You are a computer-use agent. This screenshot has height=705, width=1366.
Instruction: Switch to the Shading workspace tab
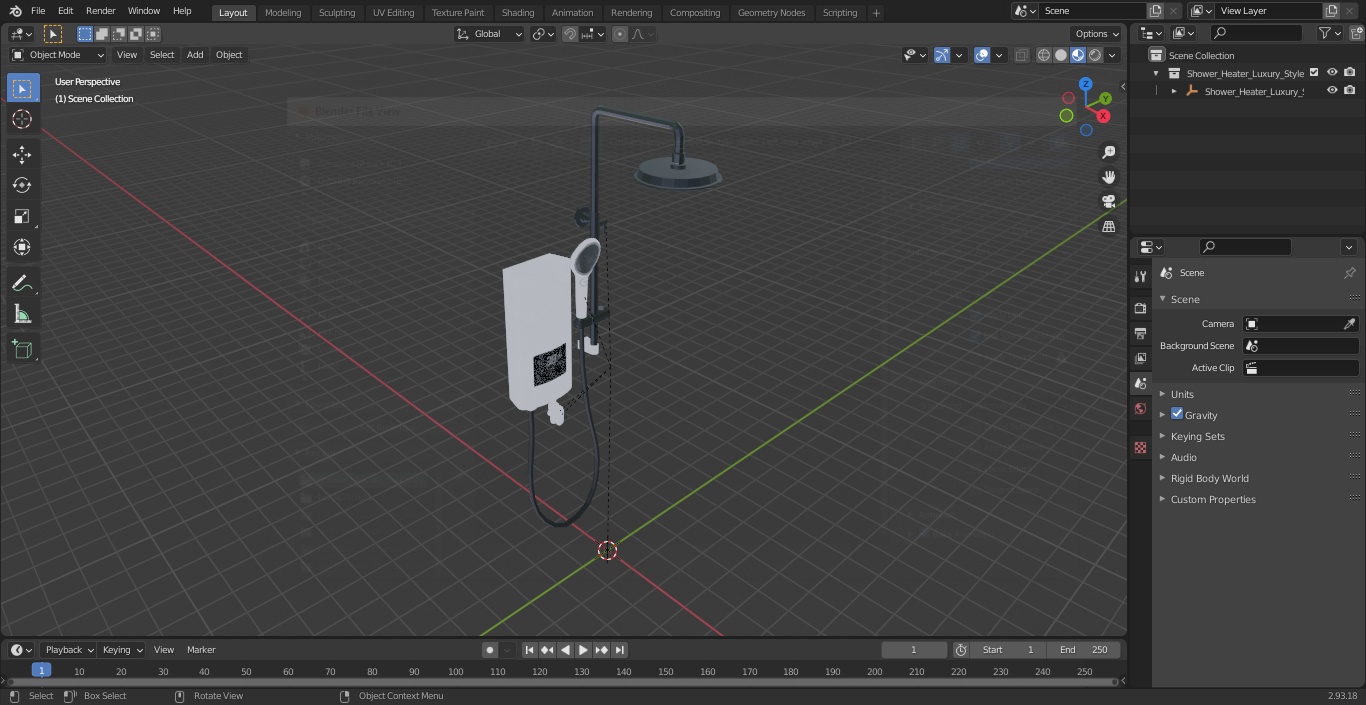[518, 12]
